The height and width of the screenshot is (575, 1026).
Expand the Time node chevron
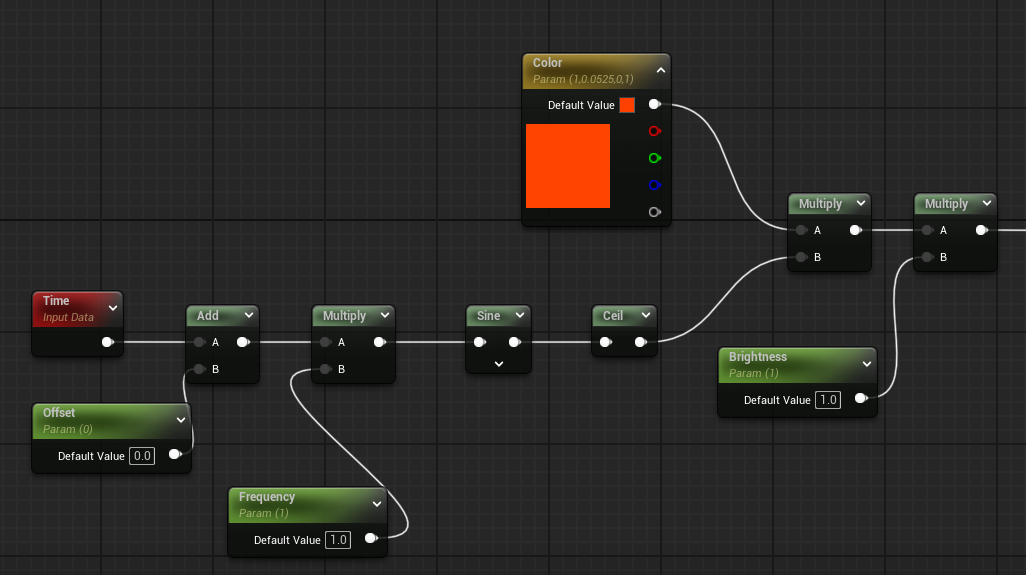click(113, 308)
